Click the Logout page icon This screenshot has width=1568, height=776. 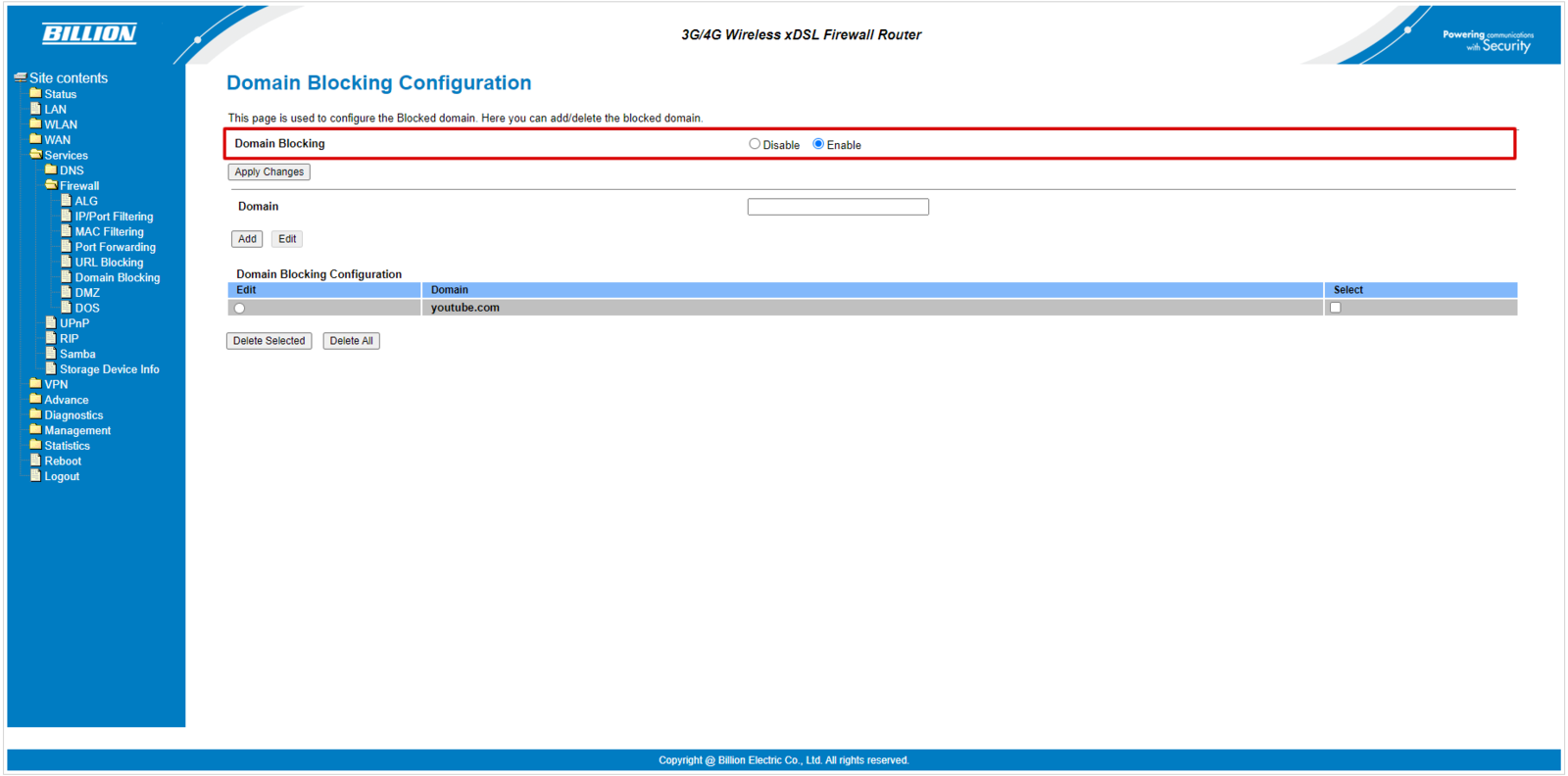35,476
